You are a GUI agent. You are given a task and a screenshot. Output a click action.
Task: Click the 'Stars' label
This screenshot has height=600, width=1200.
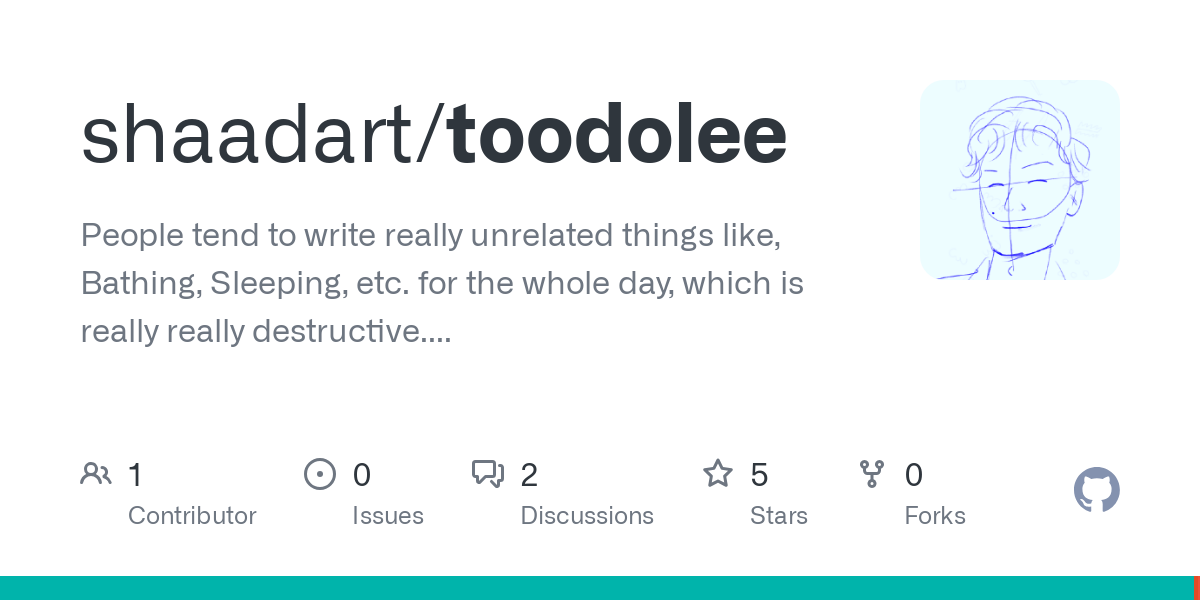(x=779, y=516)
